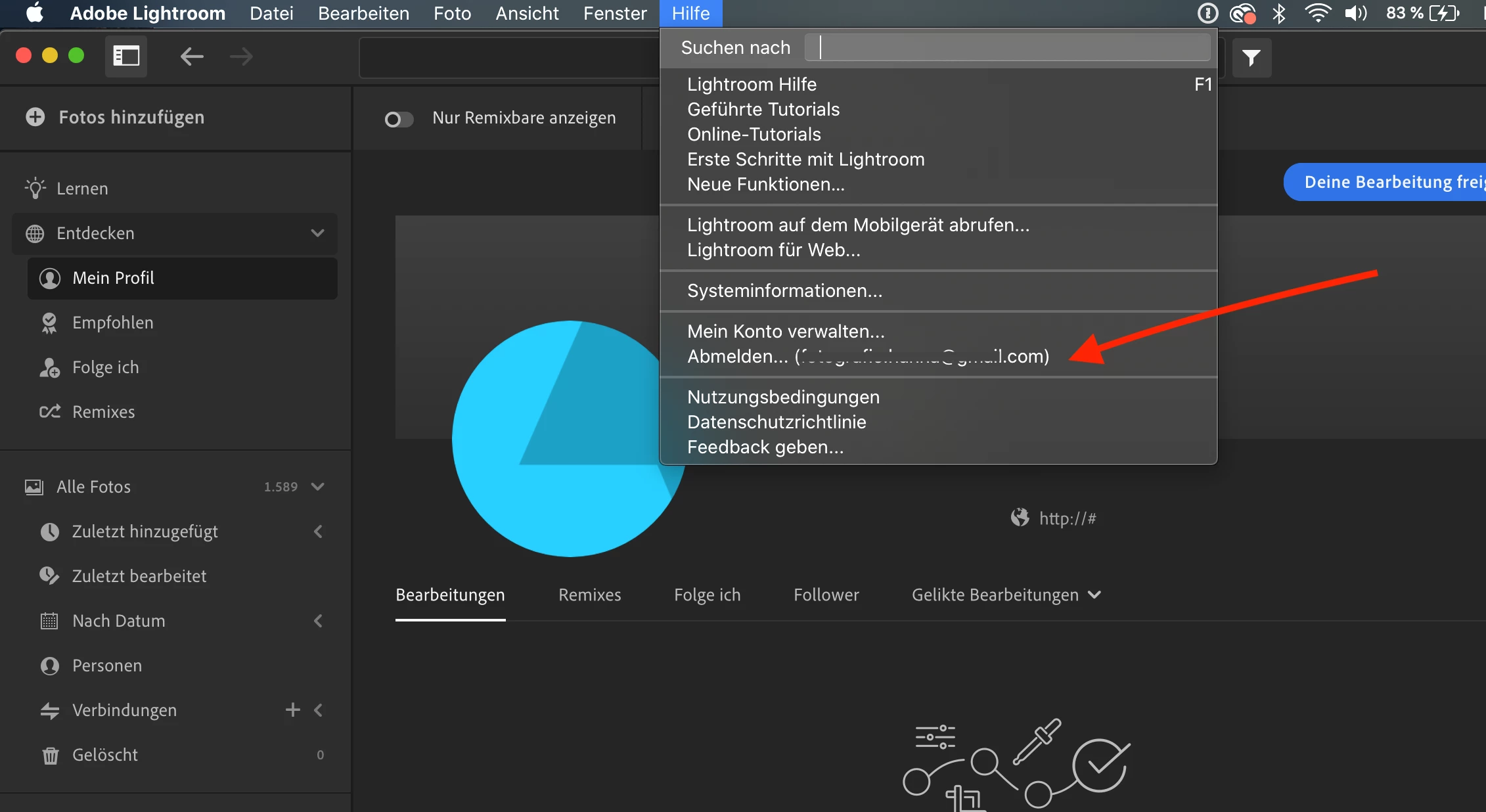Toggle Nur Remixbare anzeigen switch

pyautogui.click(x=399, y=119)
